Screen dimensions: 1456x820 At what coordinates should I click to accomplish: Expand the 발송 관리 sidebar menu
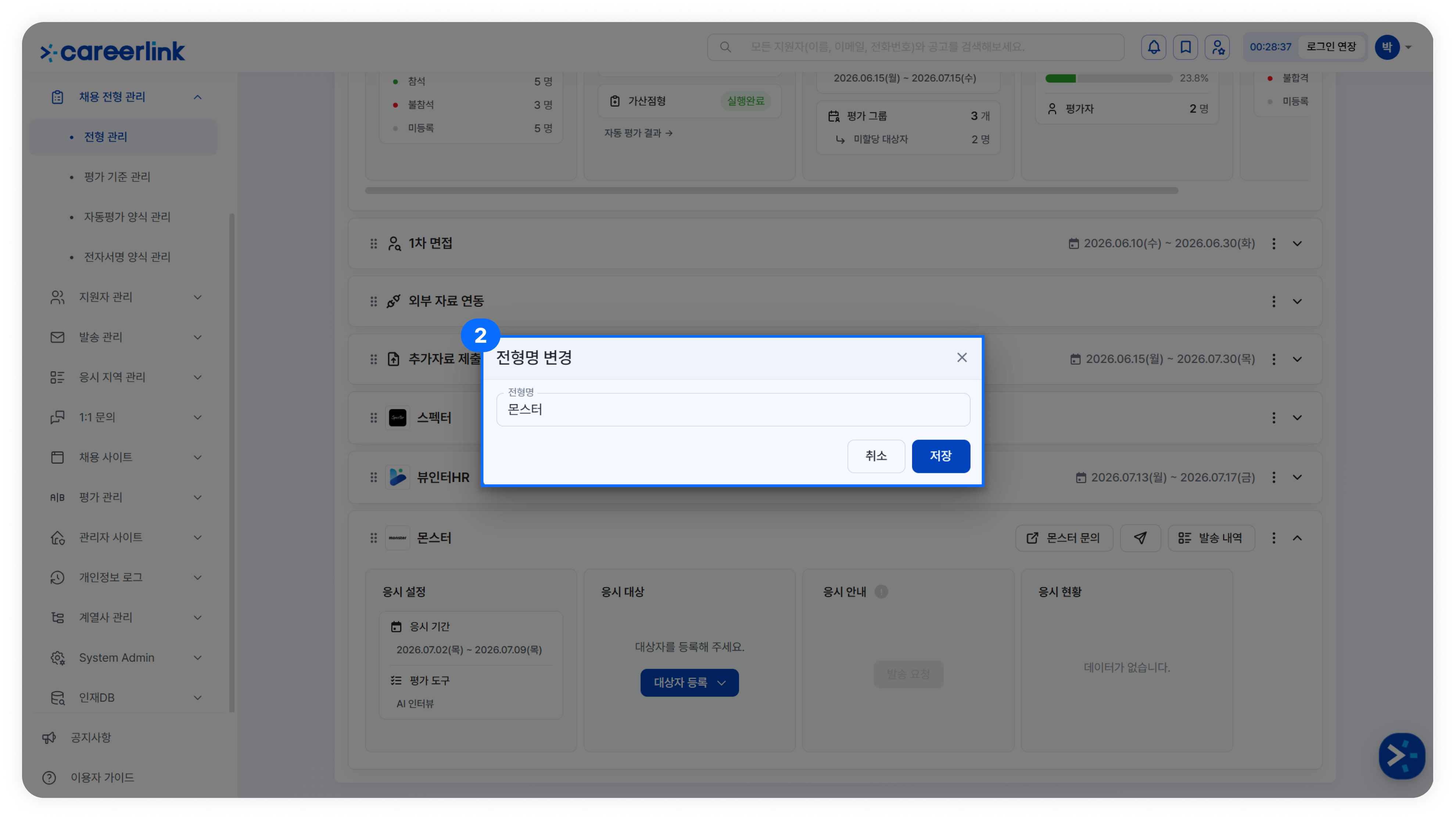(197, 337)
